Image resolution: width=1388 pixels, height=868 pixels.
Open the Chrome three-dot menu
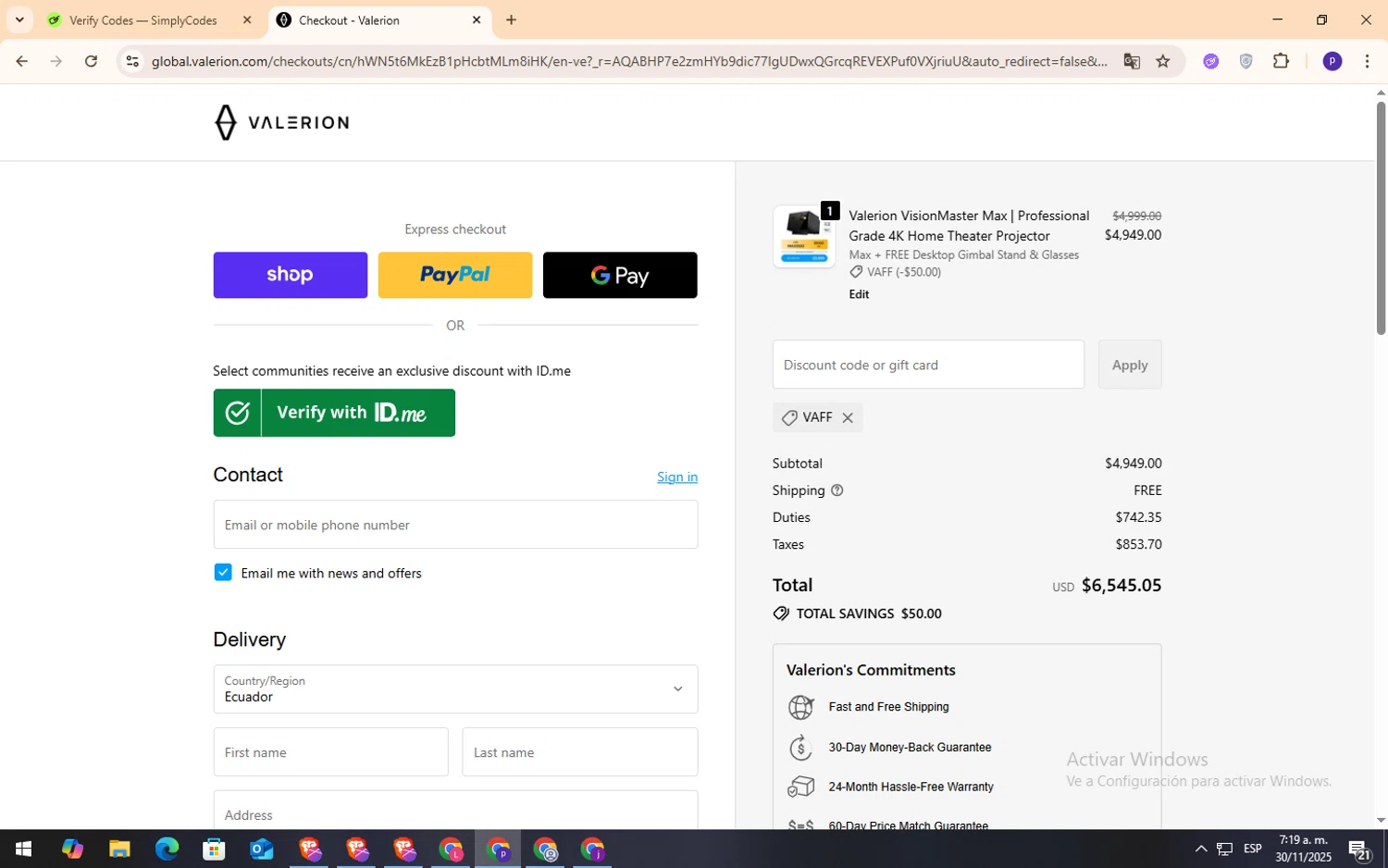pos(1367,61)
